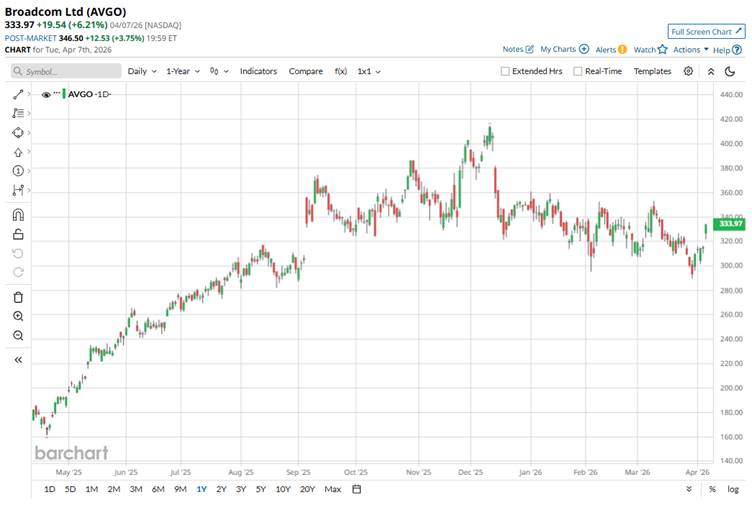Open My Charts link
This screenshot has height=505, width=752.
point(564,49)
